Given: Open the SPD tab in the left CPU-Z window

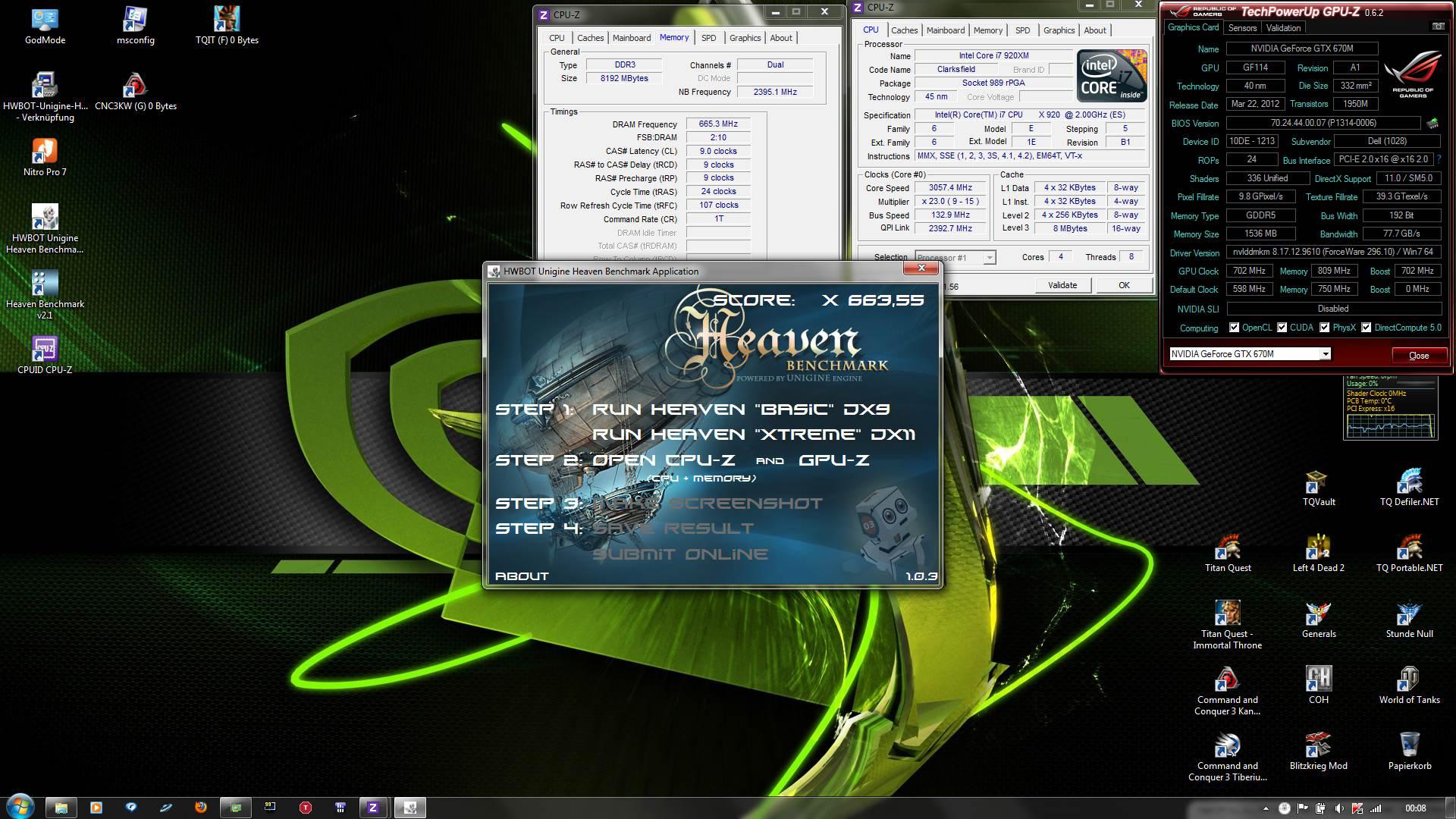Looking at the screenshot, I should (x=708, y=38).
